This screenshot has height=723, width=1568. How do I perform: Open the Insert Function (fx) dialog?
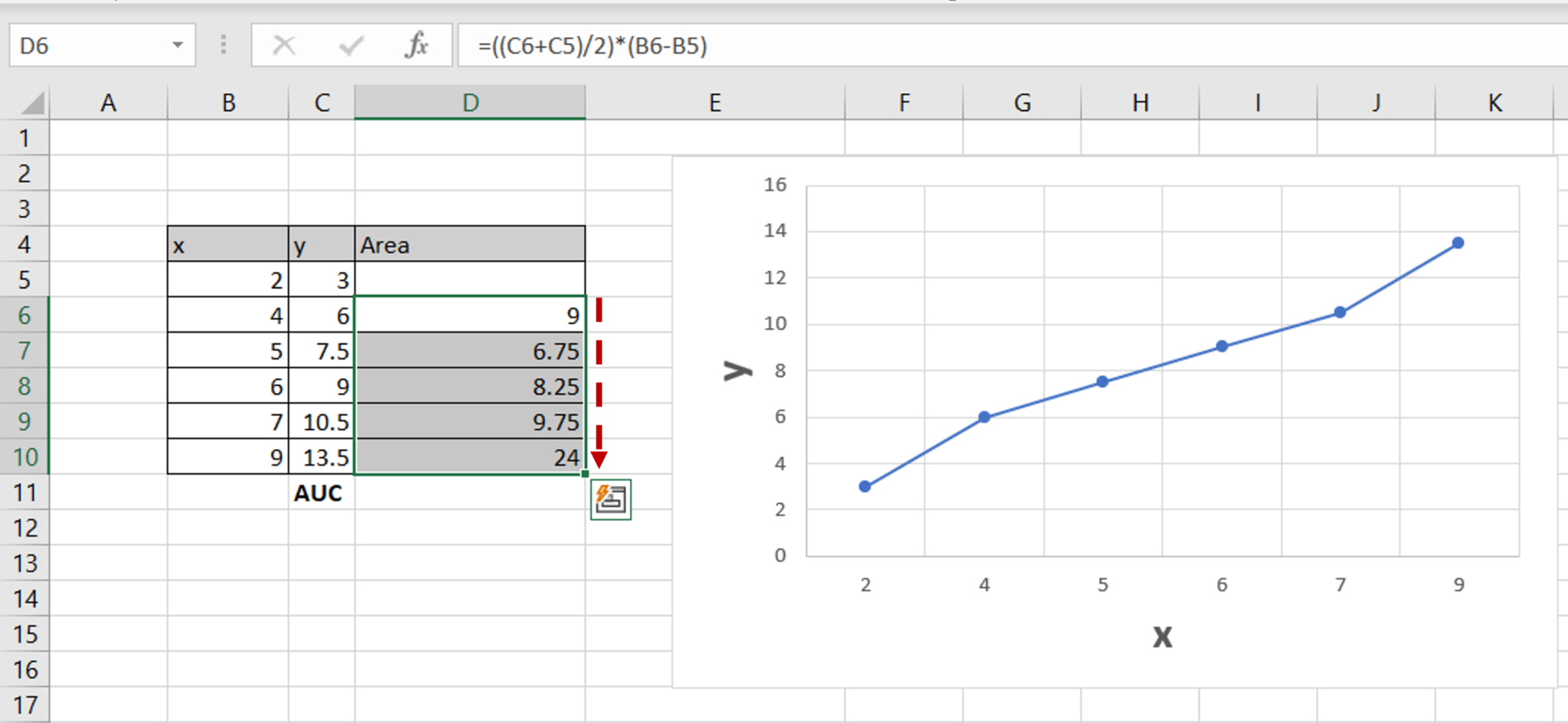pyautogui.click(x=415, y=45)
